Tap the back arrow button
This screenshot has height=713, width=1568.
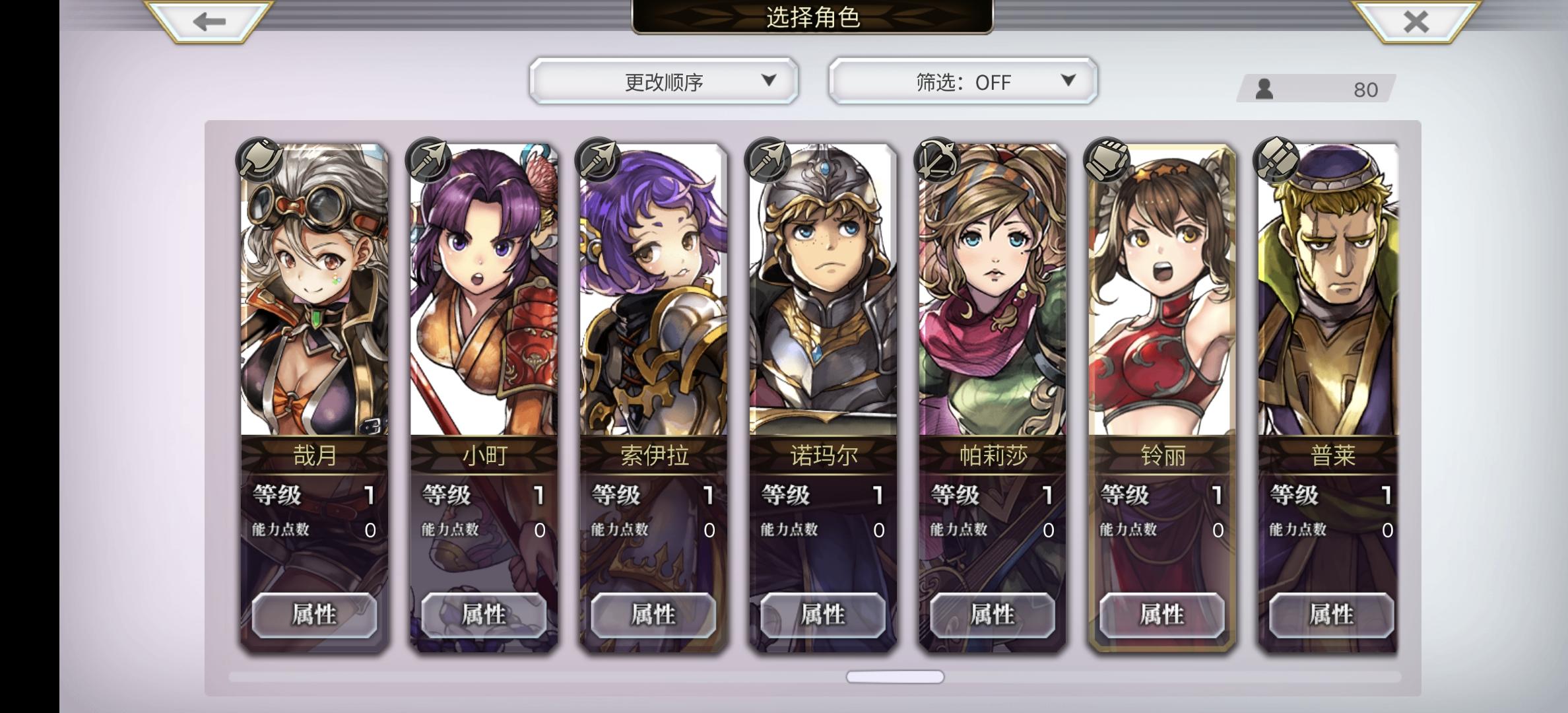click(x=209, y=21)
